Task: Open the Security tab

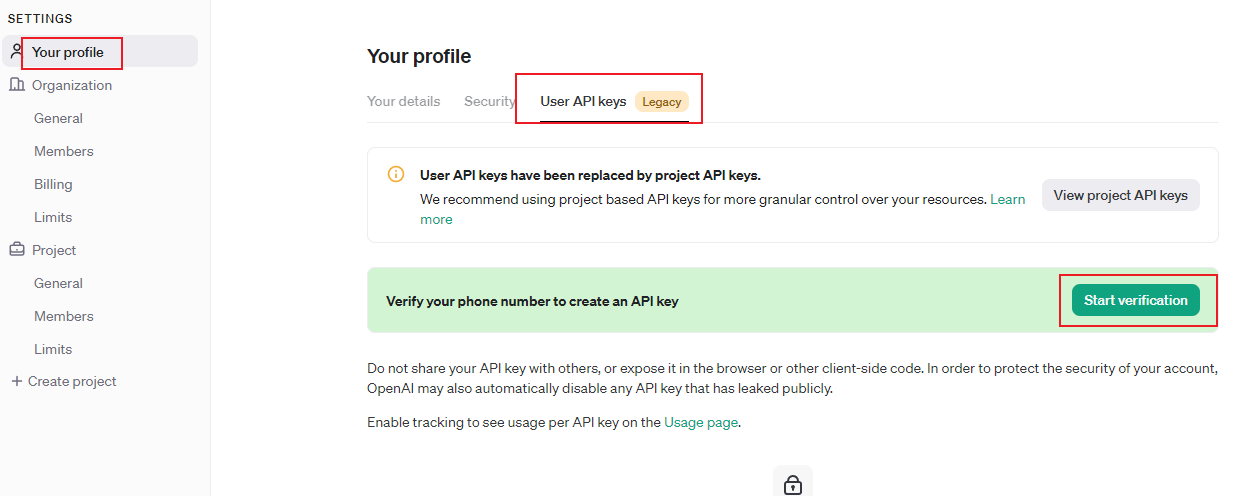Action: pyautogui.click(x=489, y=101)
